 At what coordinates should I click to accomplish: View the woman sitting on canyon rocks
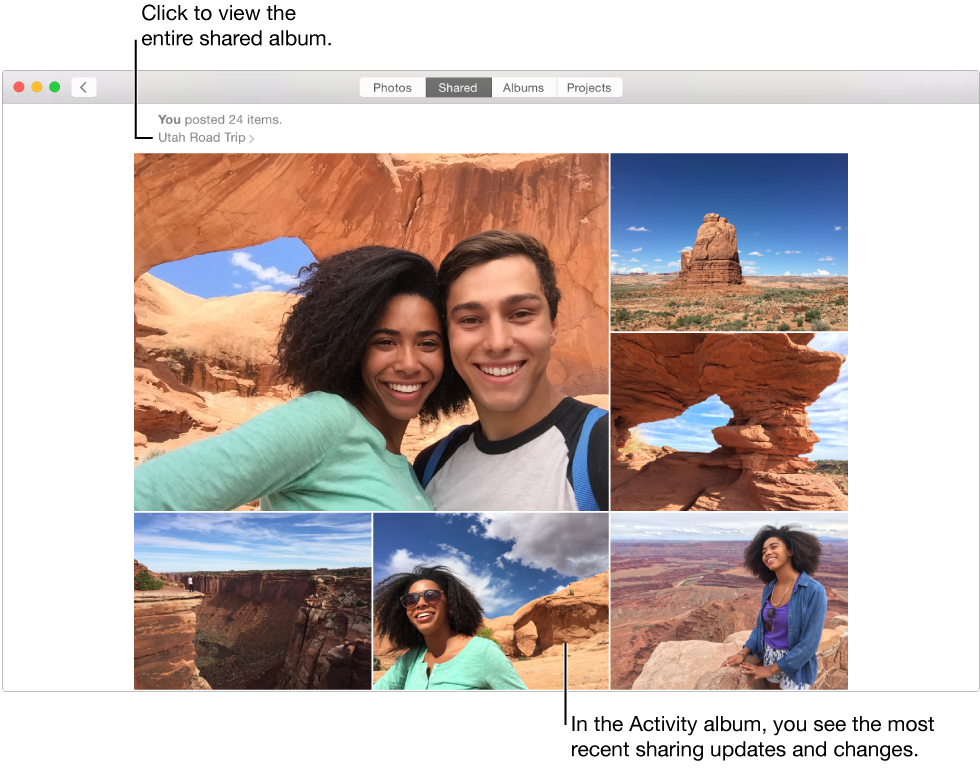coord(729,600)
